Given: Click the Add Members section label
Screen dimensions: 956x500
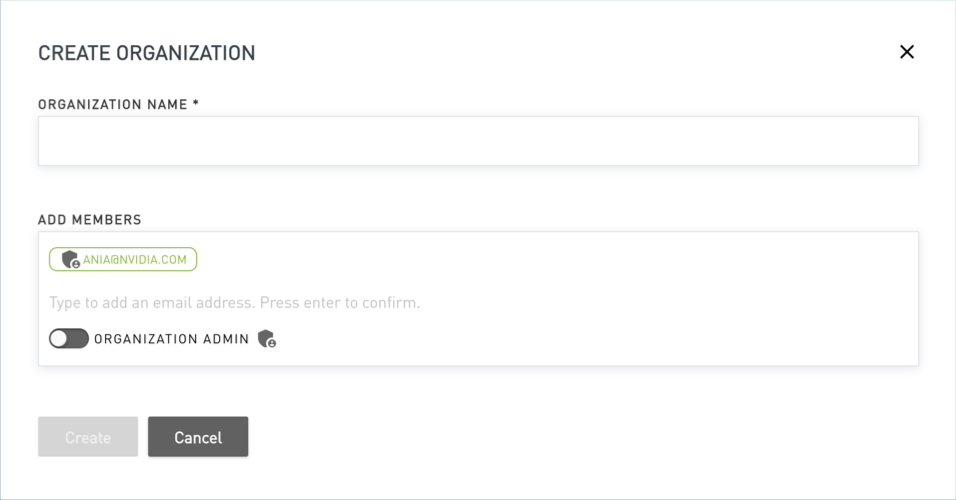Looking at the screenshot, I should (x=90, y=220).
